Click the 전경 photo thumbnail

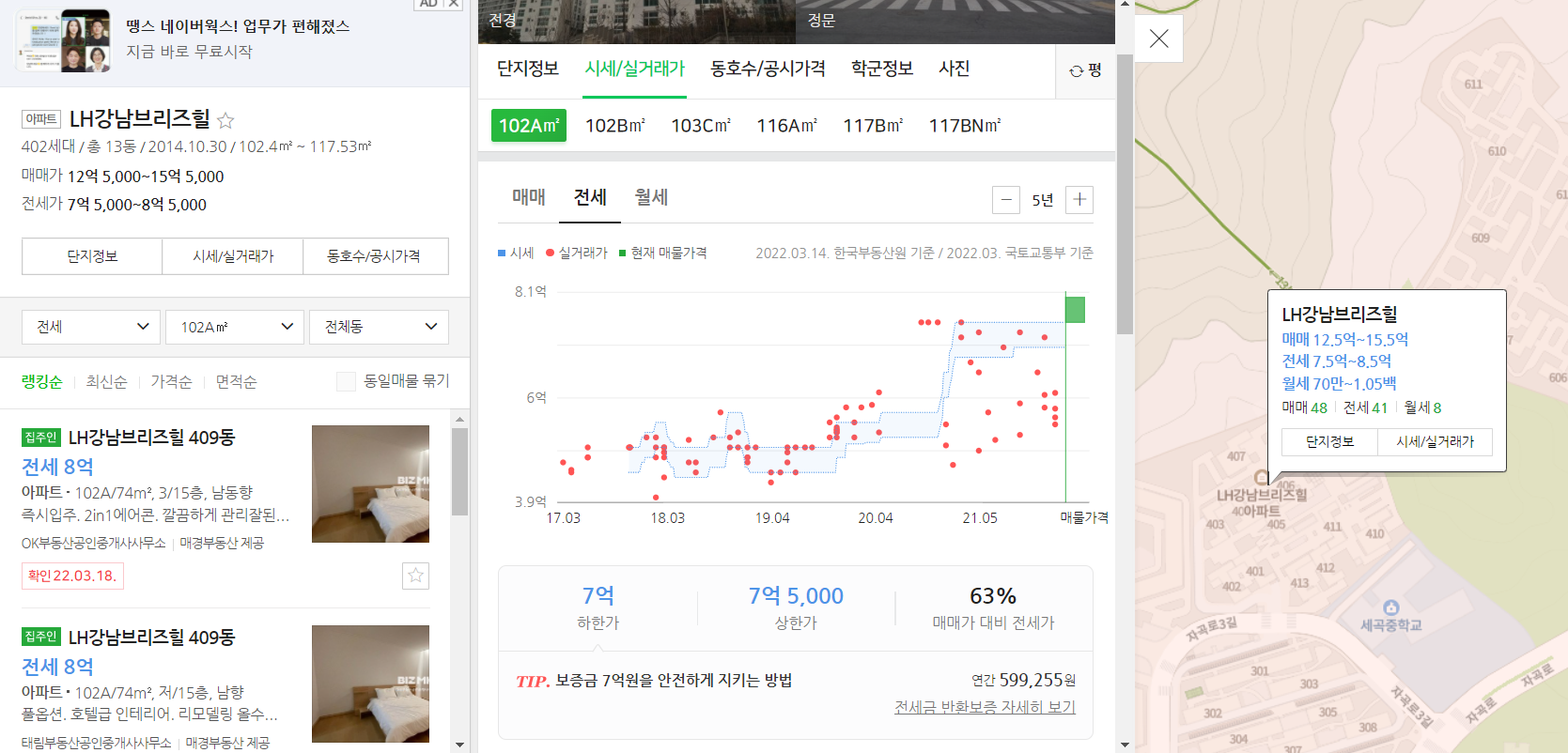[x=637, y=22]
